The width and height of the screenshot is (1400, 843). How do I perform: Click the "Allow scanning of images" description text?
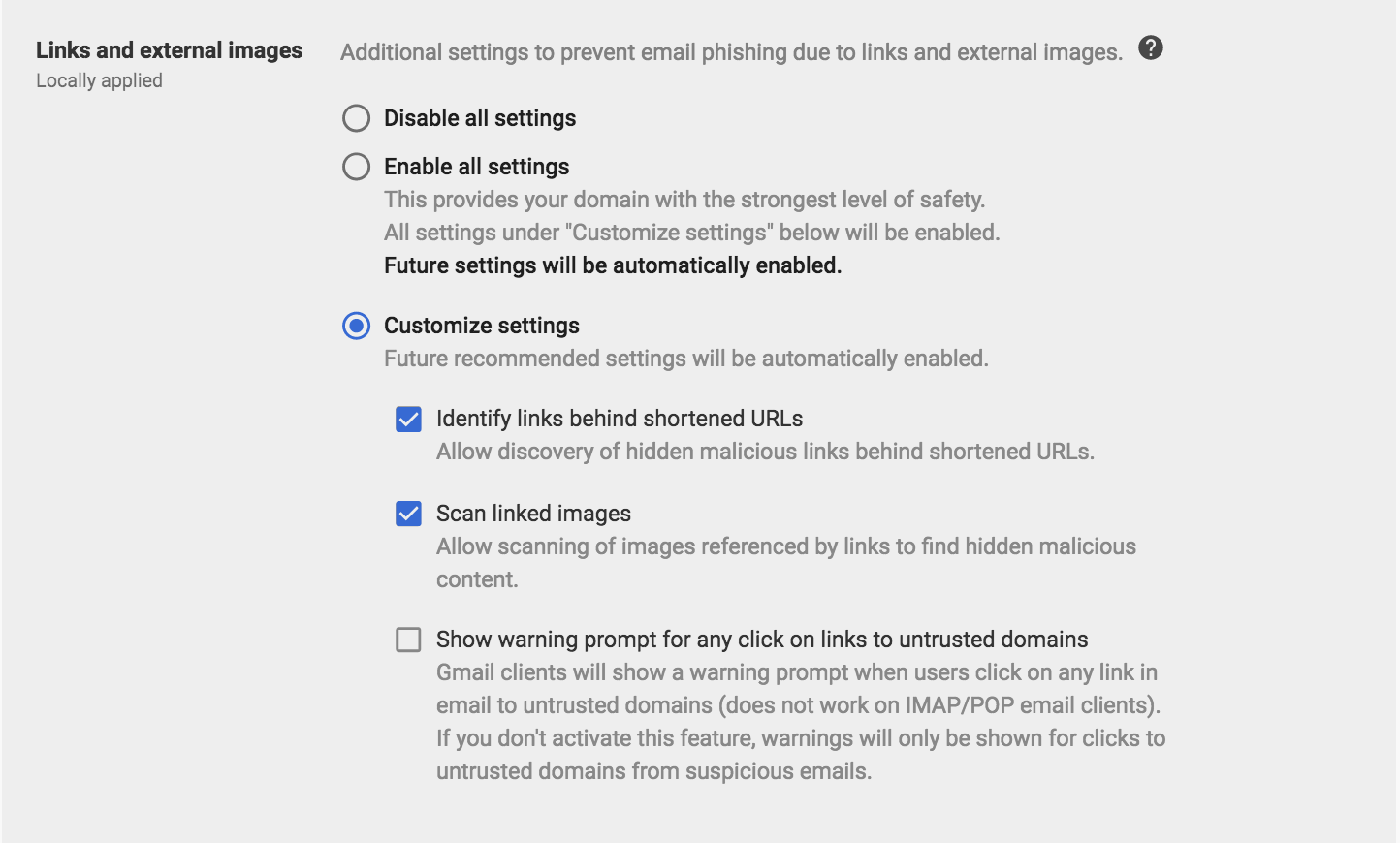785,546
